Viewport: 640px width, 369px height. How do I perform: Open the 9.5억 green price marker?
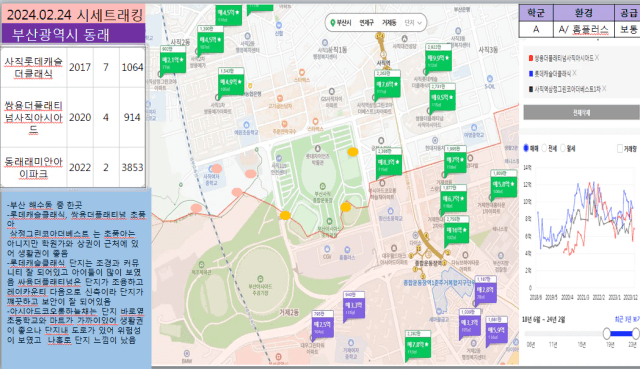click(x=442, y=98)
